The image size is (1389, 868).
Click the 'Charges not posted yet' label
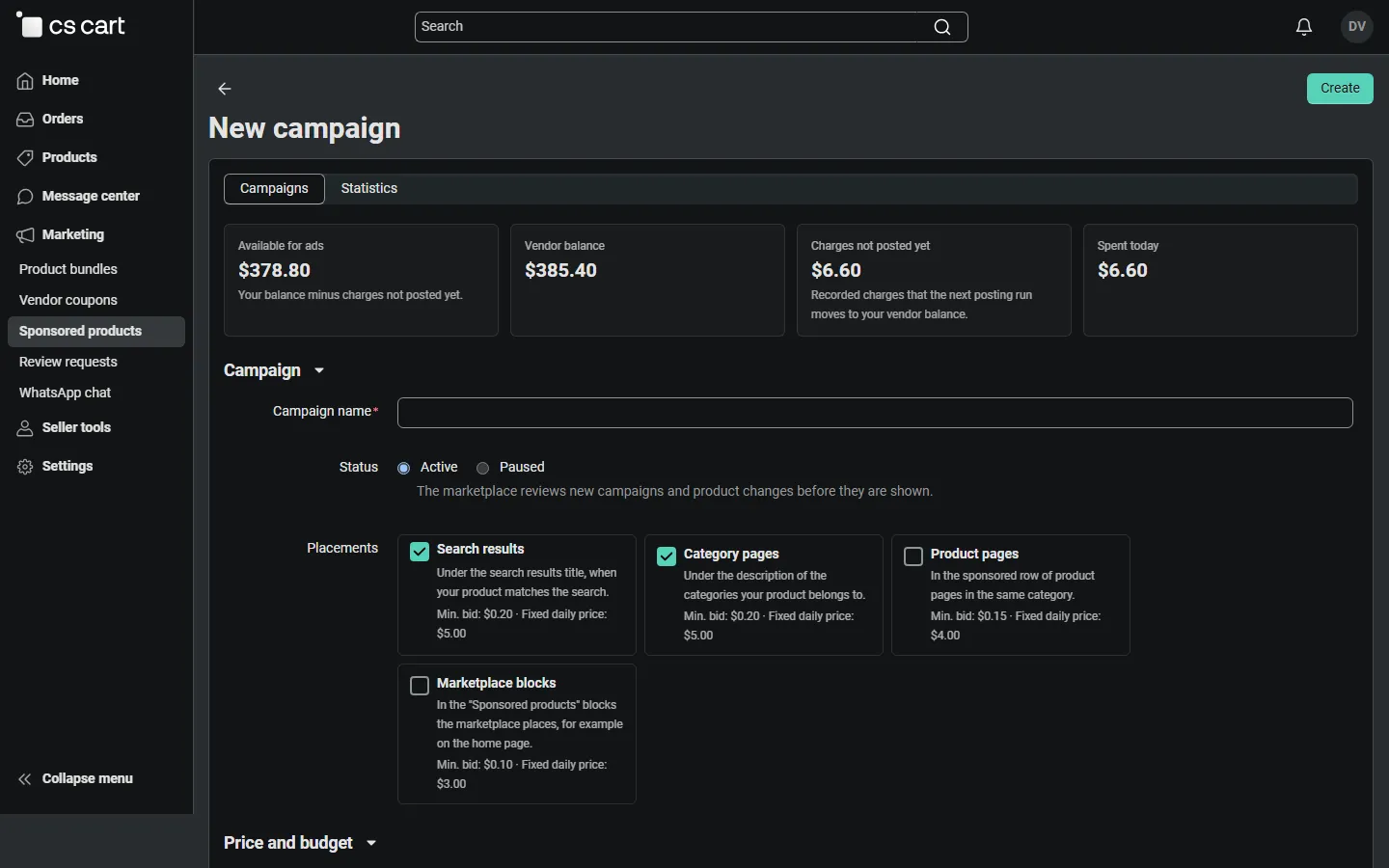(871, 246)
